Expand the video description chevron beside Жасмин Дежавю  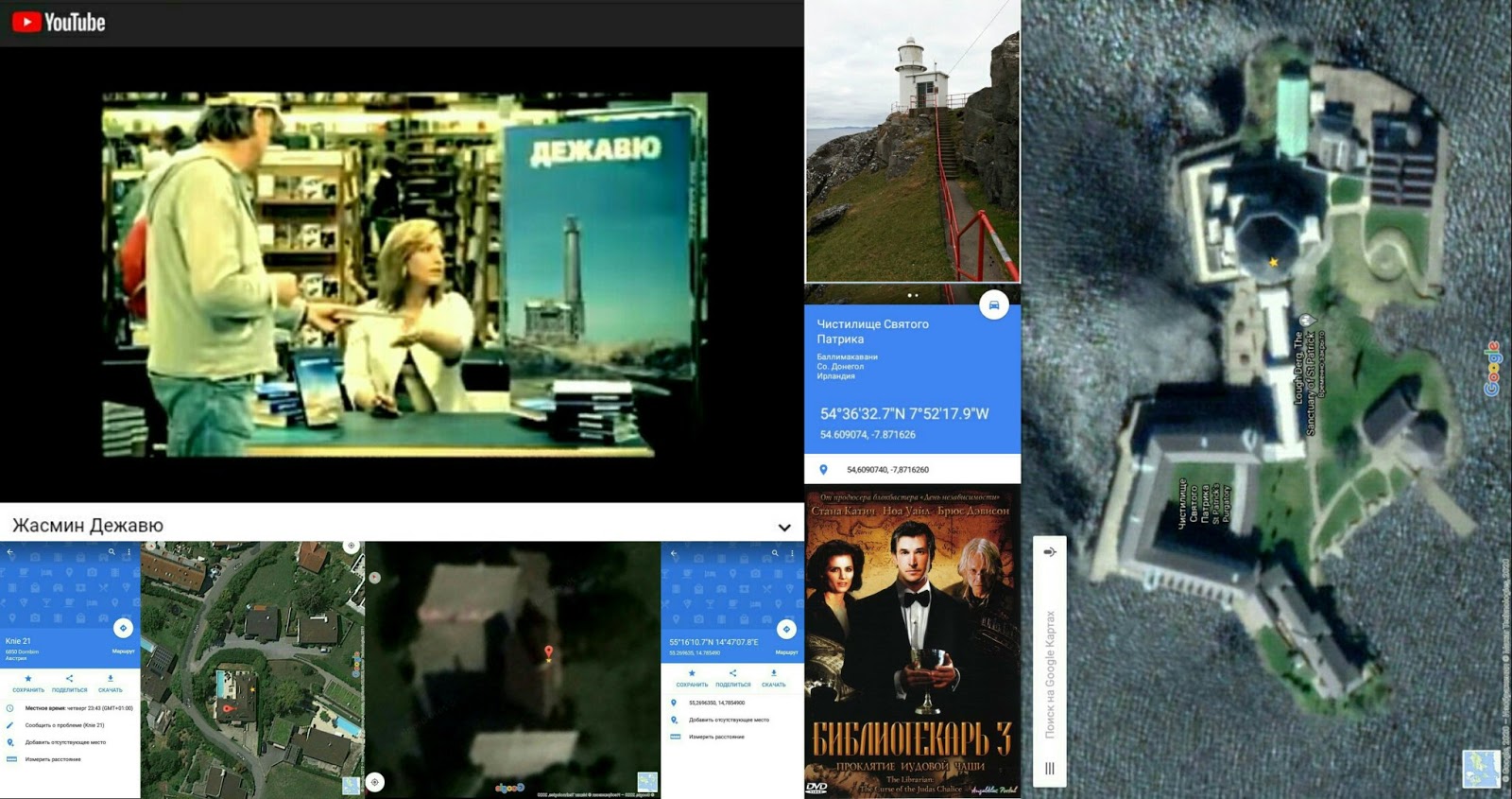784,527
